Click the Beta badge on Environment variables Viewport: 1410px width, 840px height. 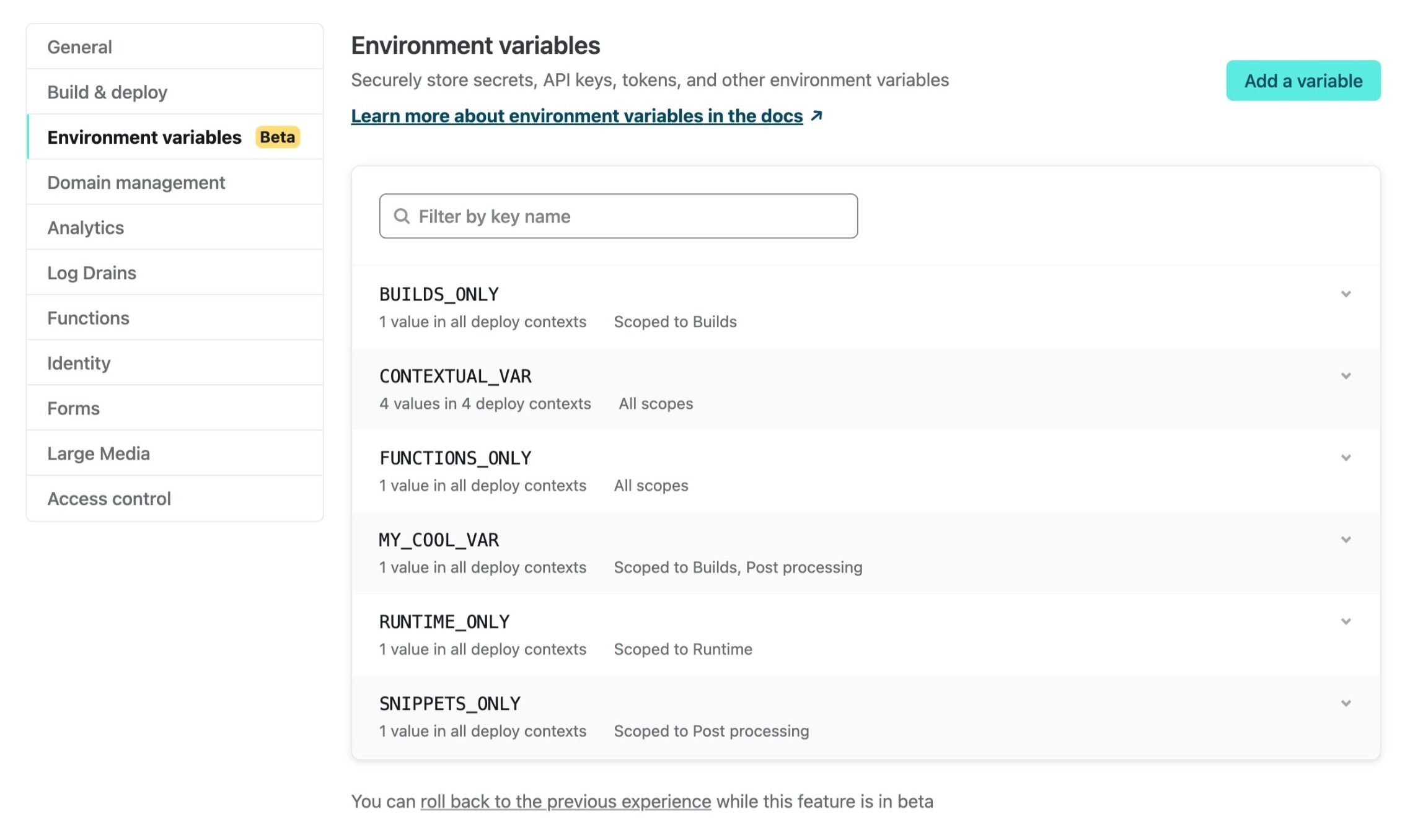click(x=277, y=137)
